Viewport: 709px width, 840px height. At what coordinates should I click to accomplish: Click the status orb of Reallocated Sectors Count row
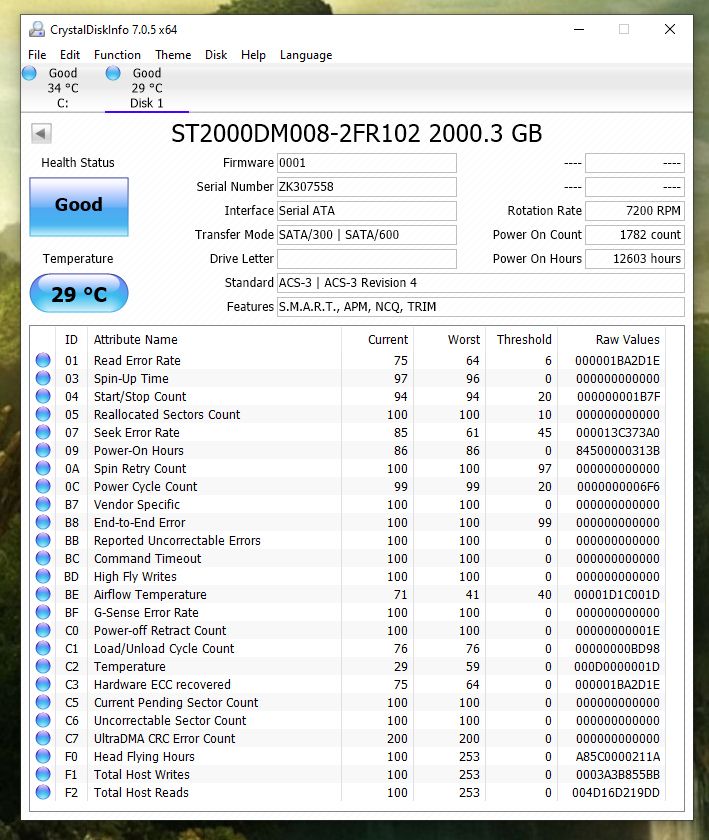pyautogui.click(x=43, y=414)
